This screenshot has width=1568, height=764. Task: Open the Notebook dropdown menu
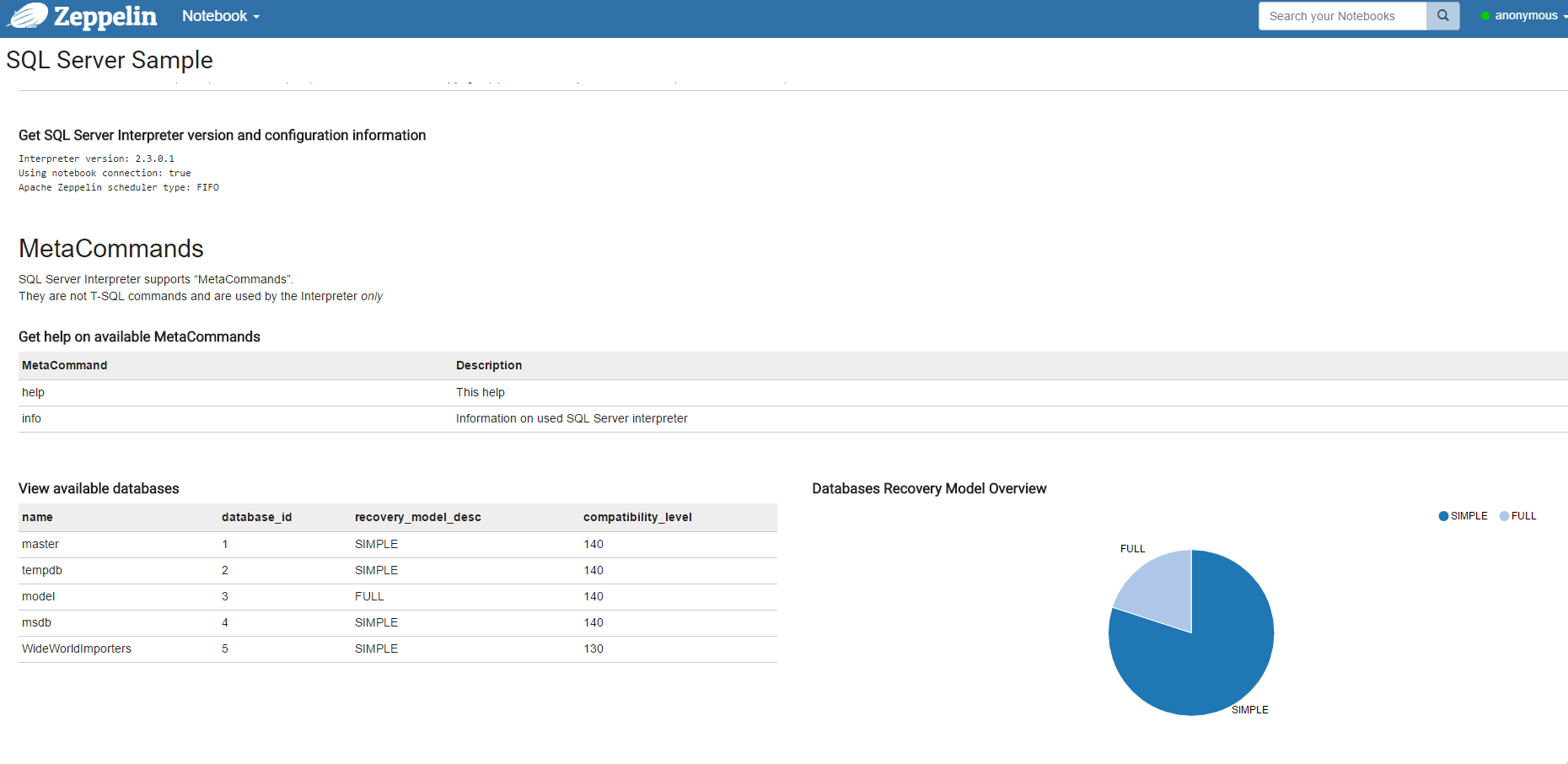(220, 16)
